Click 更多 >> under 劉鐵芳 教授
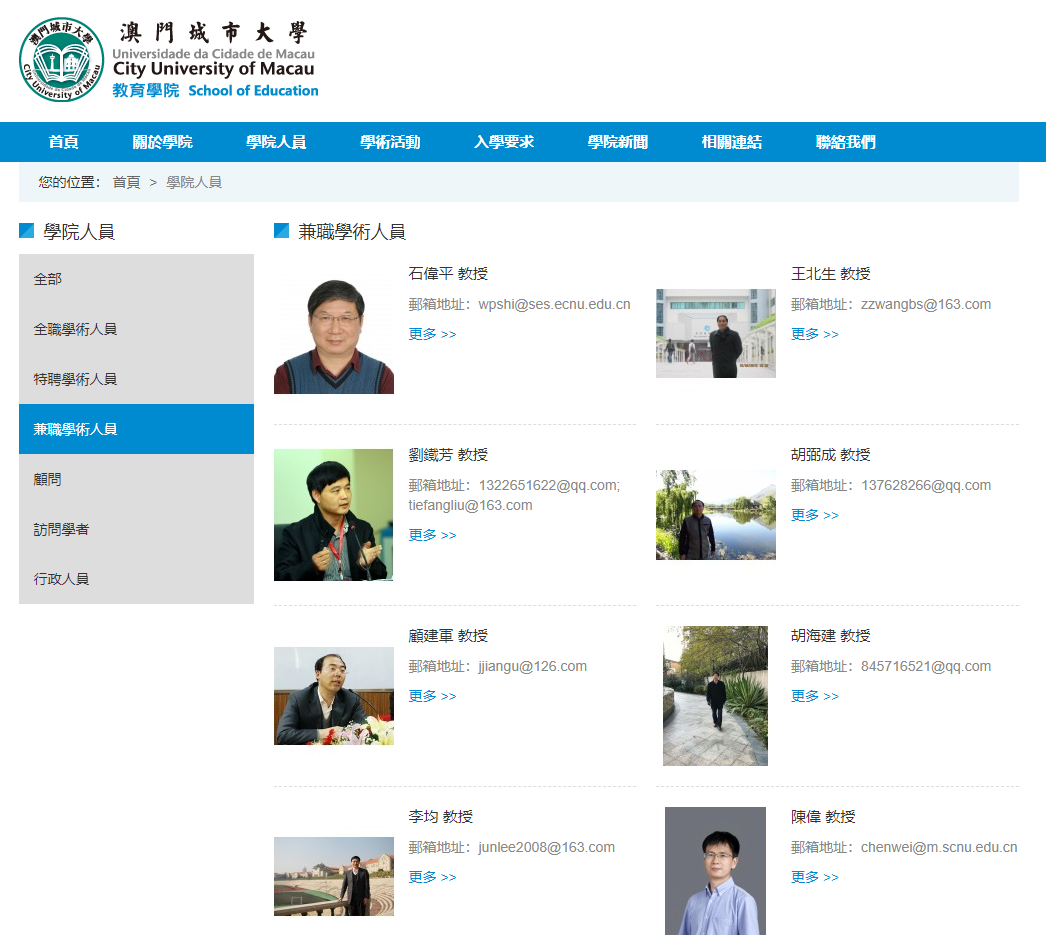Image resolution: width=1046 pixels, height=935 pixels. pos(432,535)
